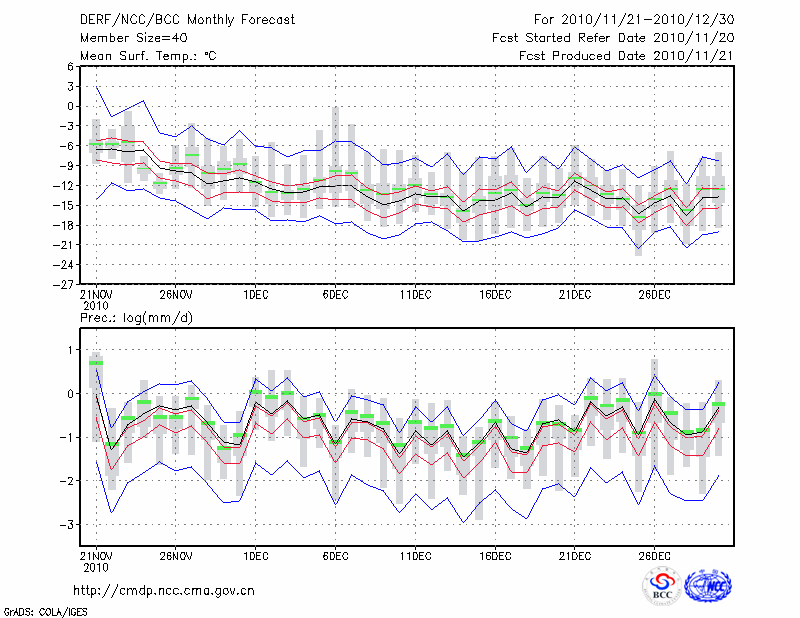Click the Fcst Started Refer Date line
Viewport: 800px width, 618px height.
[613, 38]
